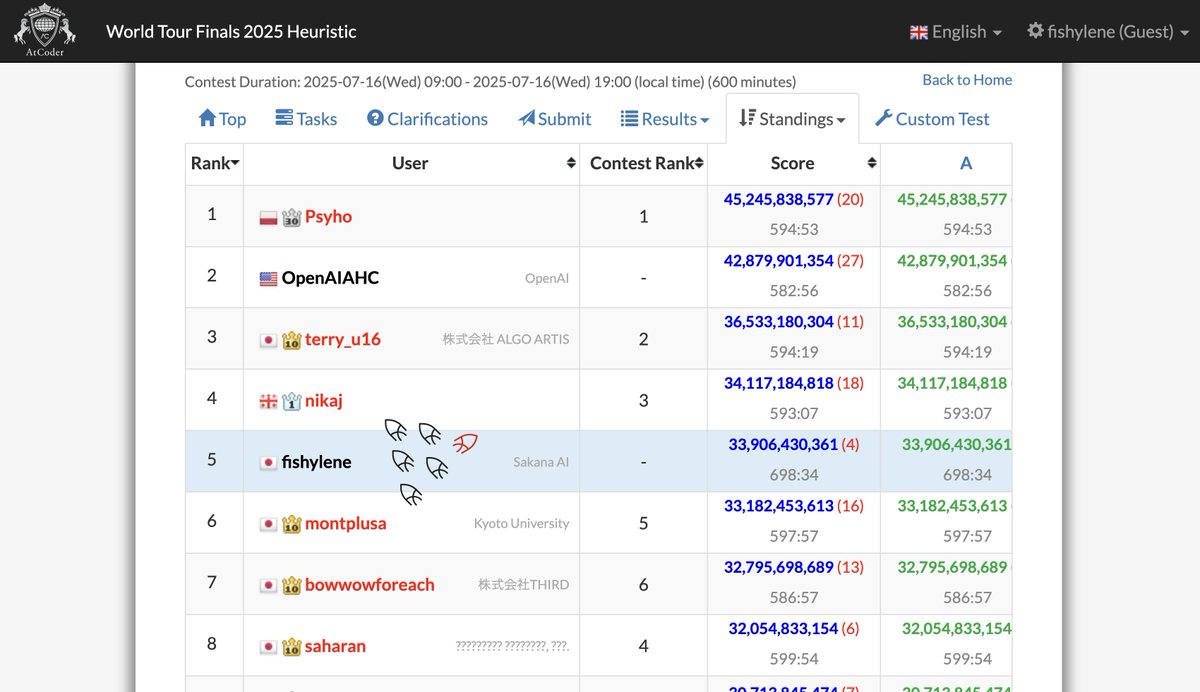Open bowwowforeach's user profile

(370, 585)
